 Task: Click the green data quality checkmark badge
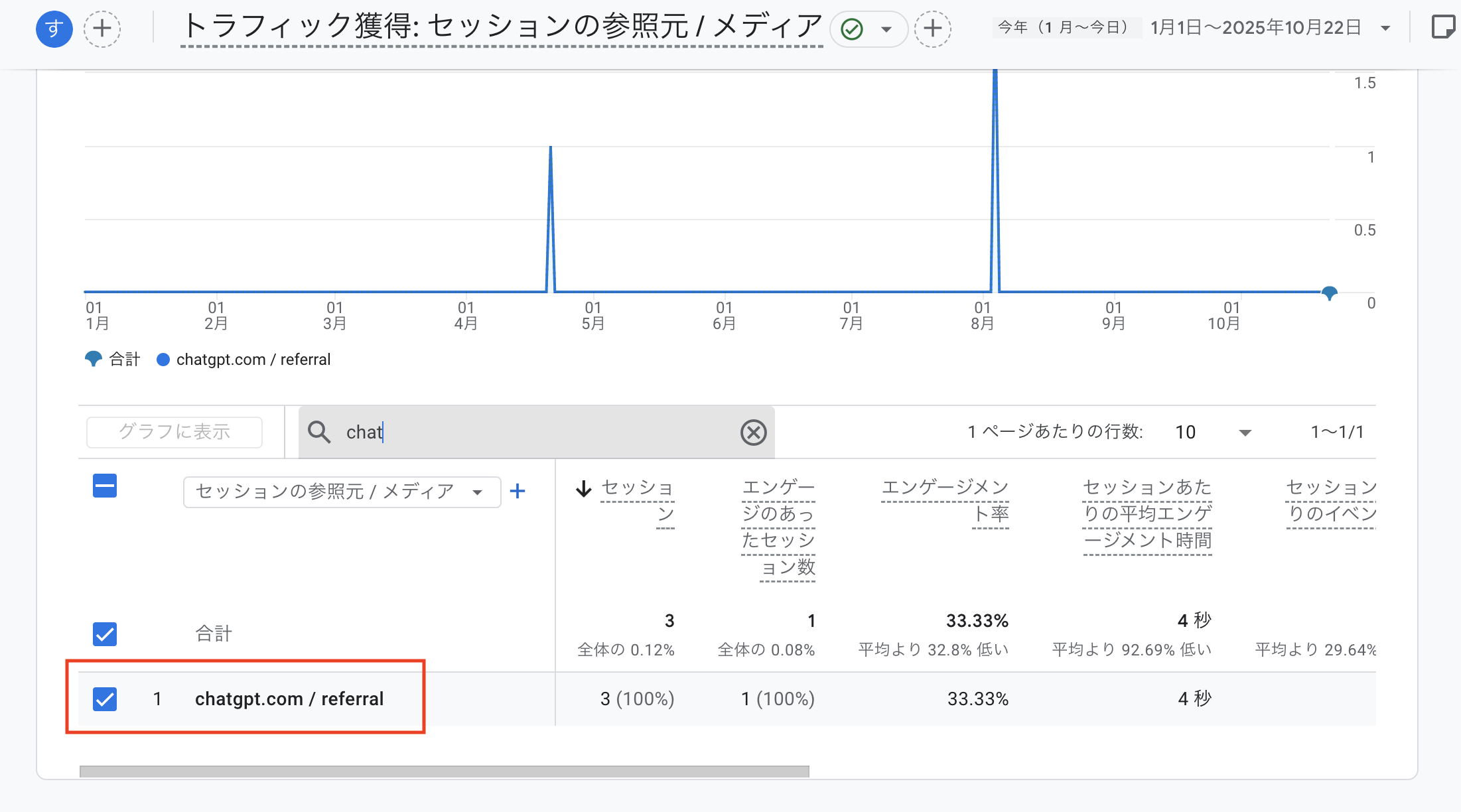coord(851,29)
